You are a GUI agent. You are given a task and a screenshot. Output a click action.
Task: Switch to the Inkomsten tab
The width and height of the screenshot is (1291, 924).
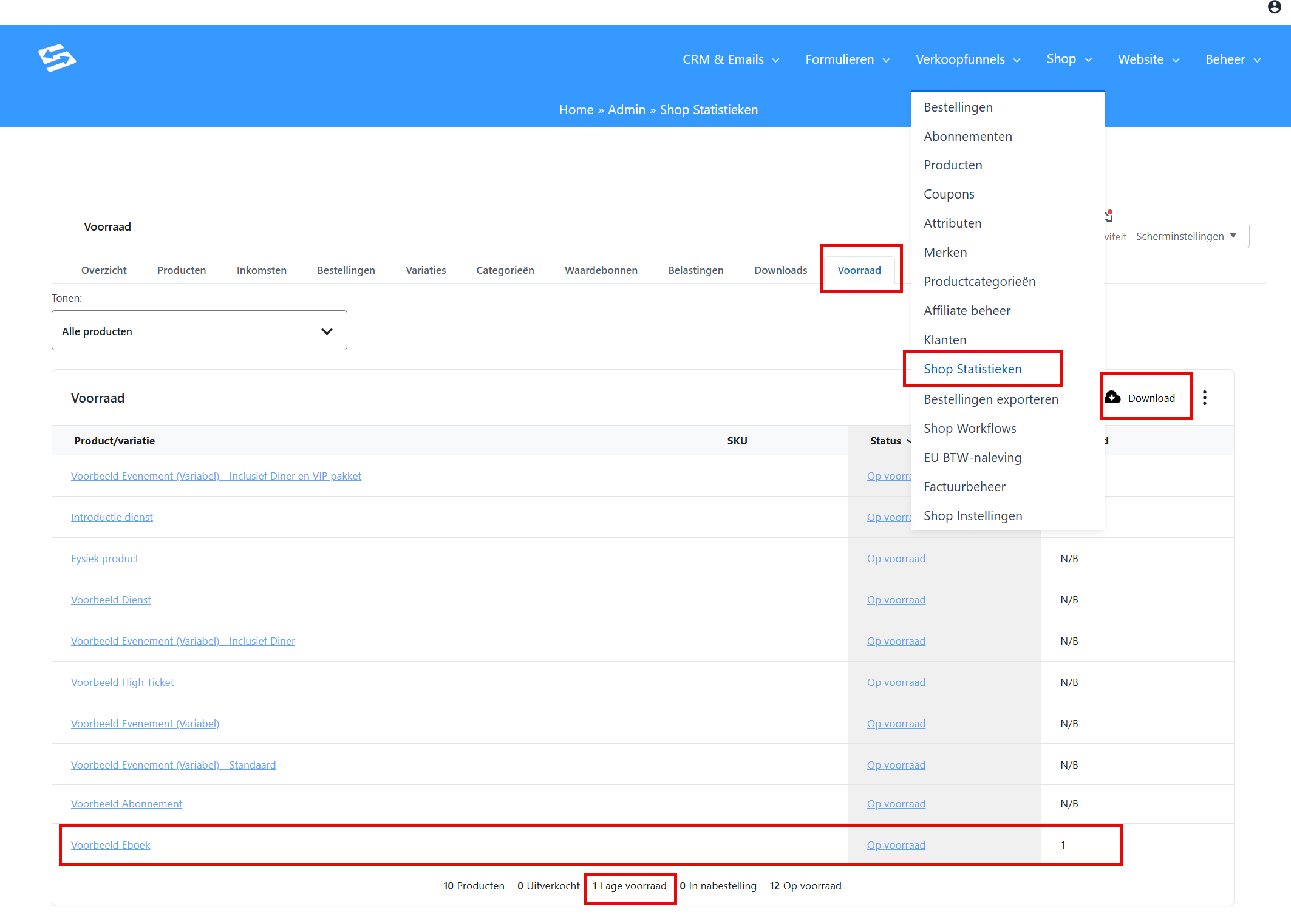[x=262, y=270]
